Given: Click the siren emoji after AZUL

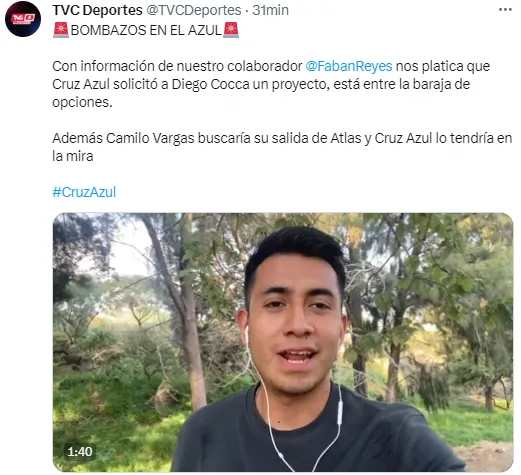Looking at the screenshot, I should point(231,30).
